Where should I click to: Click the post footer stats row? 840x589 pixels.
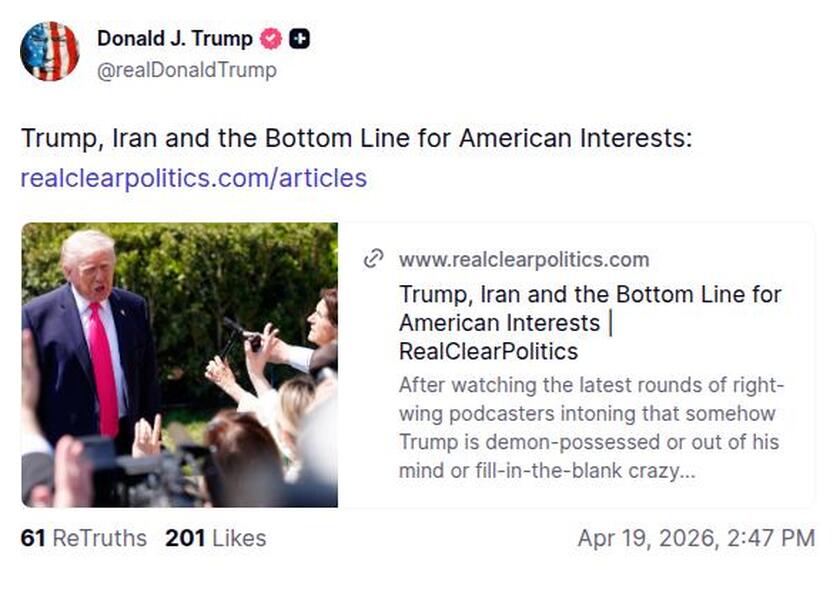(x=420, y=537)
